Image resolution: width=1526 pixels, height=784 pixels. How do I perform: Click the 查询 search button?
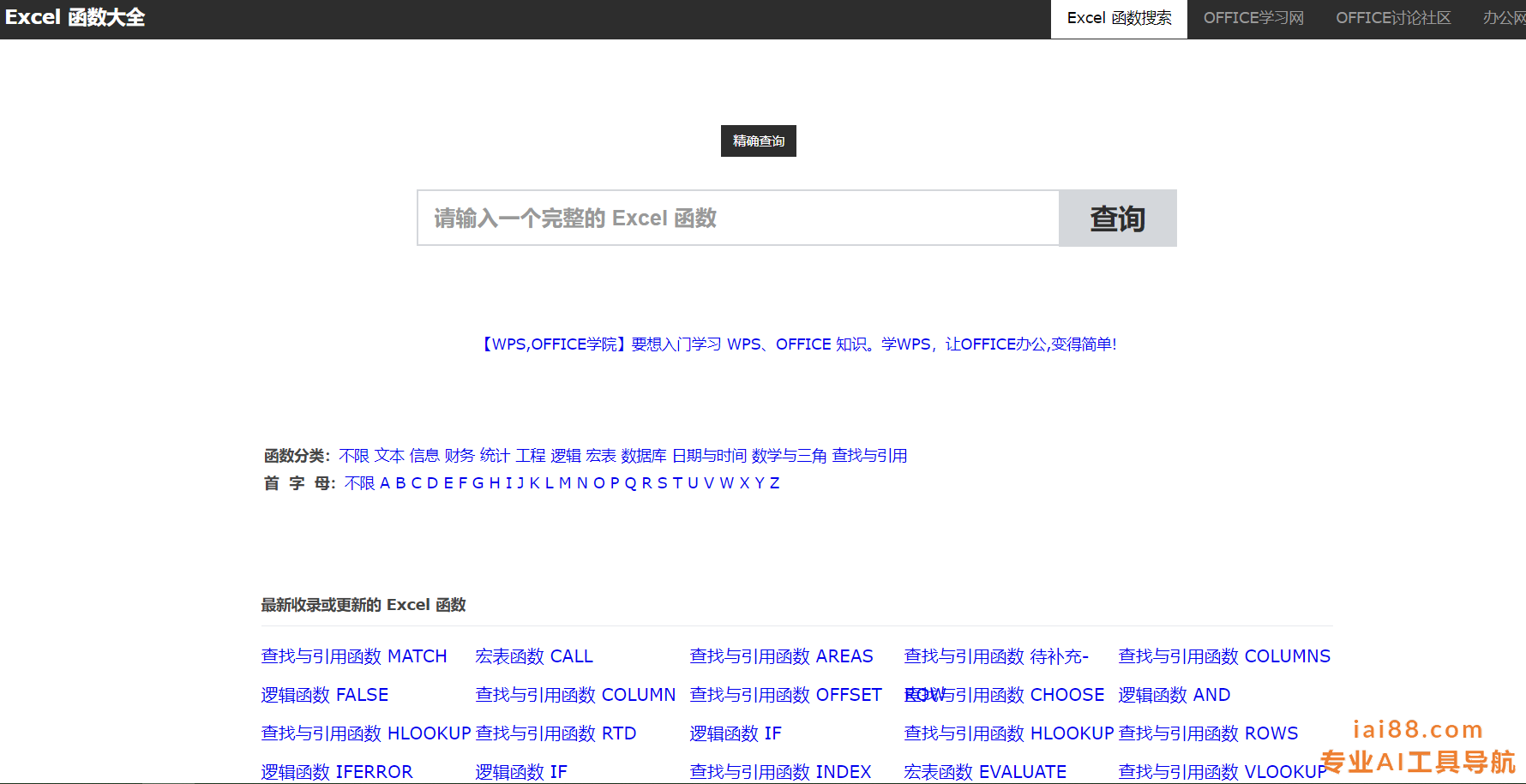click(1118, 218)
